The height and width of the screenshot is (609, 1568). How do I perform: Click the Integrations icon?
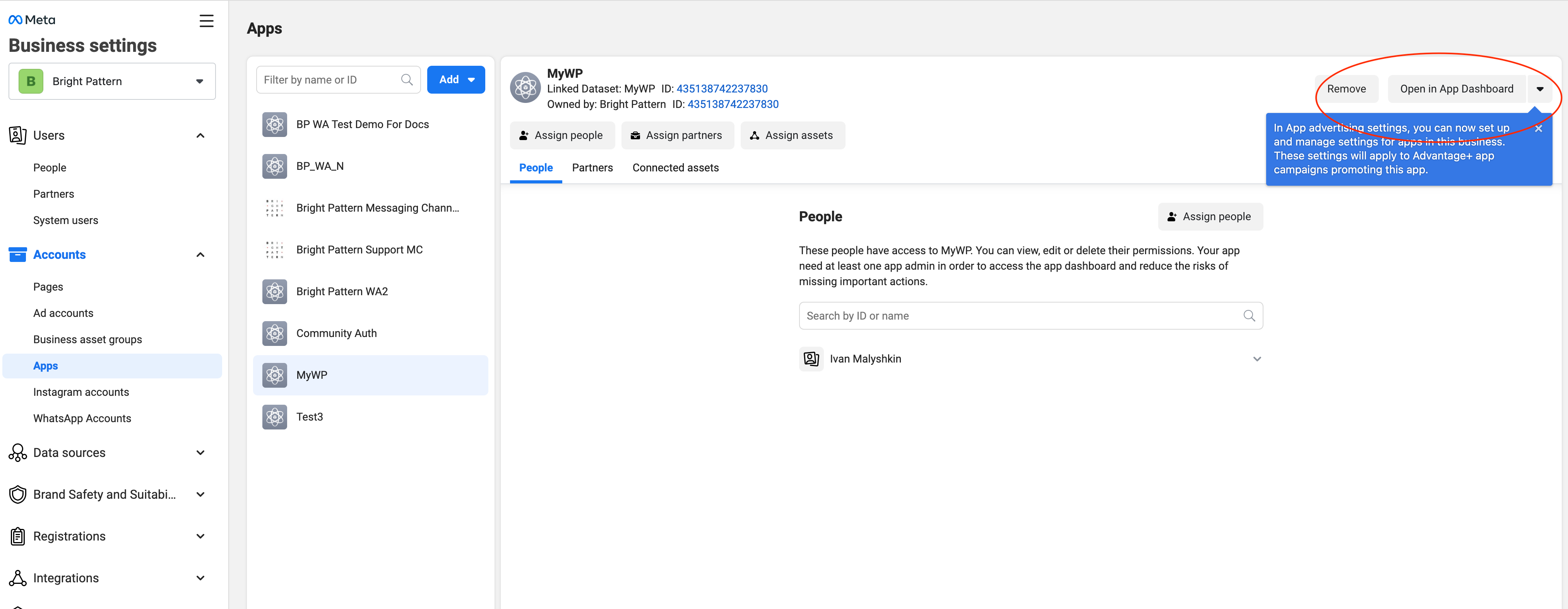pos(18,578)
